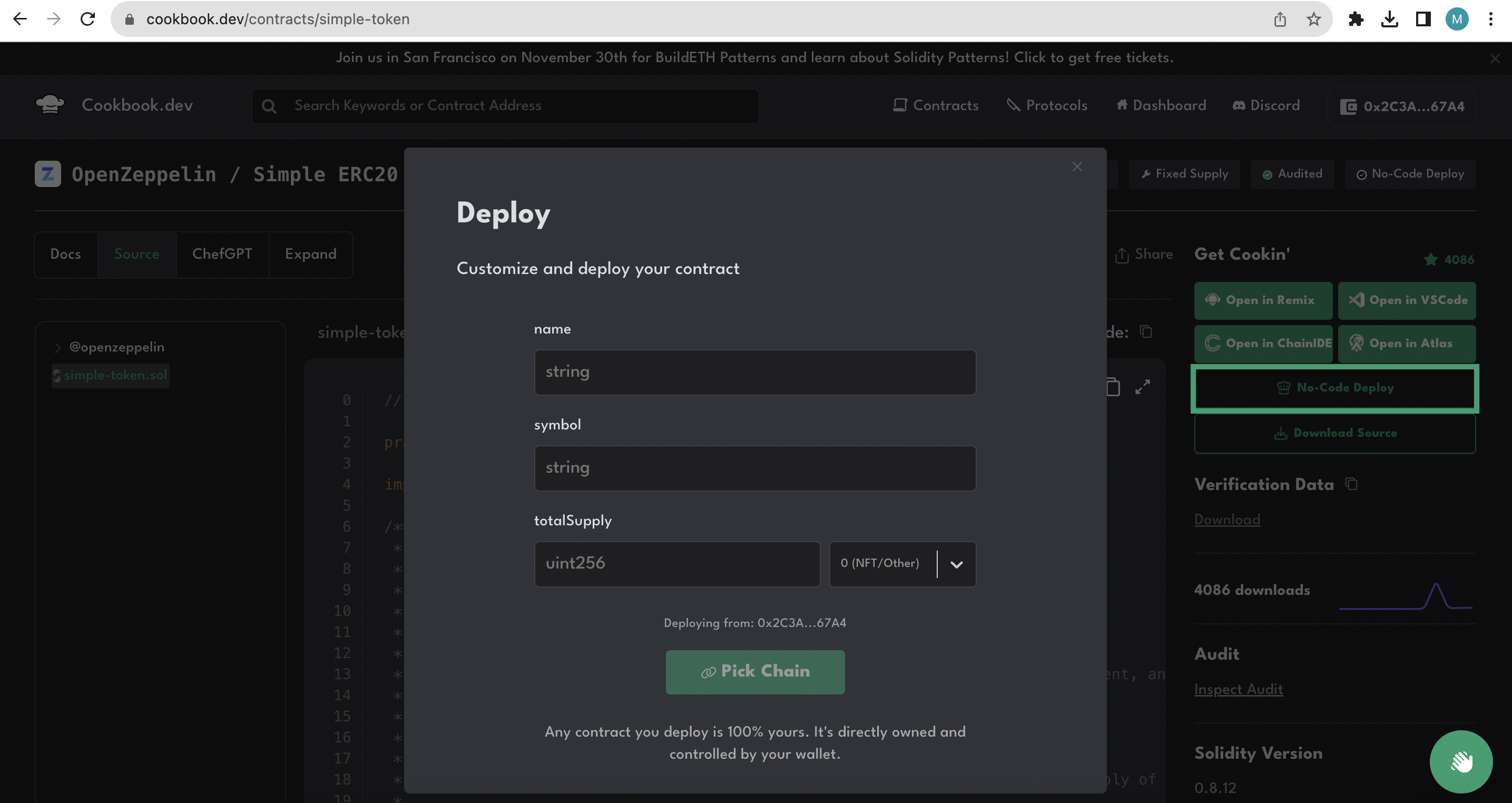Switch to the ChefGPT tab
Screen dimensions: 1512x803
point(222,254)
